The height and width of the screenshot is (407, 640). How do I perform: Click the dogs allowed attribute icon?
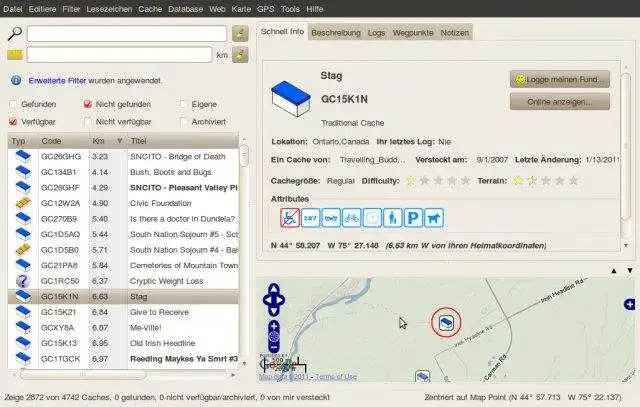(x=433, y=218)
